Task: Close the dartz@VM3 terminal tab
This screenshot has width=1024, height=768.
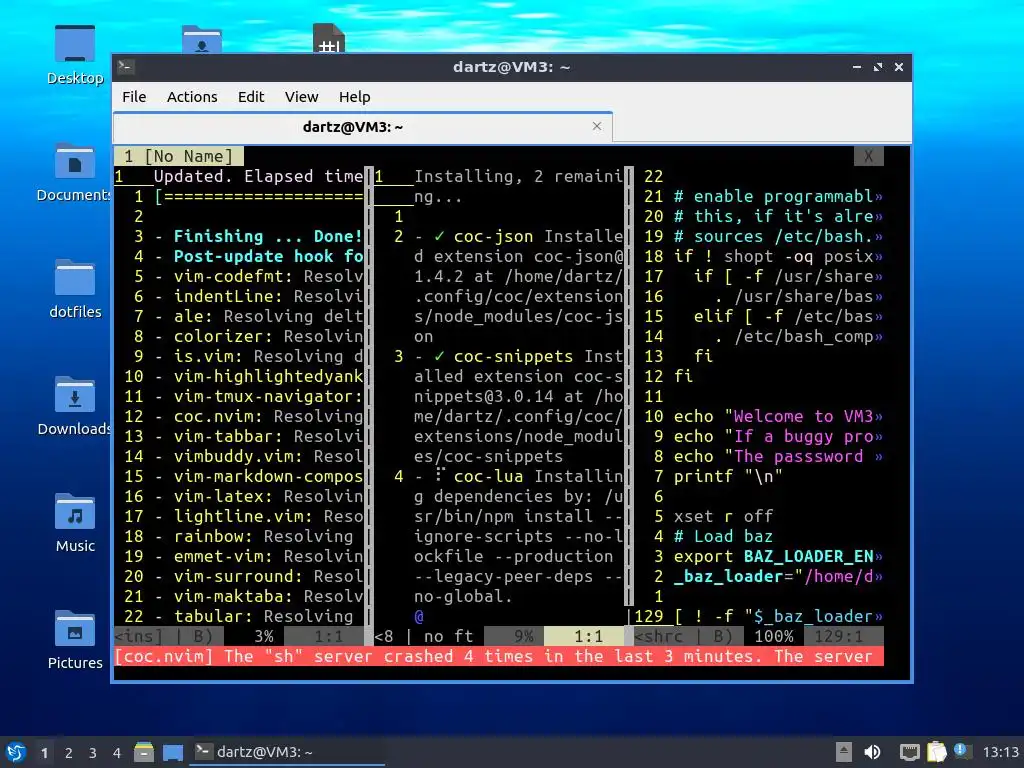Action: pyautogui.click(x=597, y=126)
